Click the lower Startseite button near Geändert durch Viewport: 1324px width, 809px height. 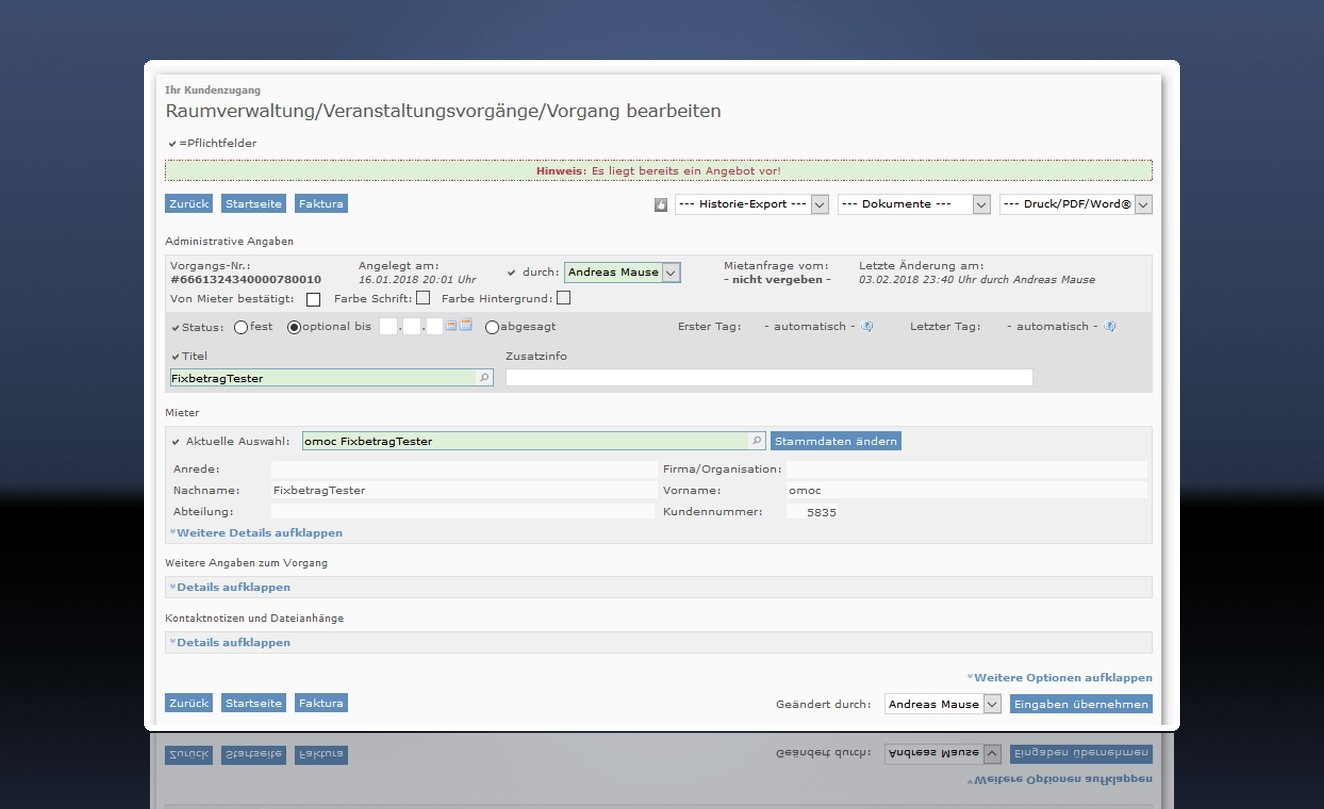pyautogui.click(x=253, y=703)
